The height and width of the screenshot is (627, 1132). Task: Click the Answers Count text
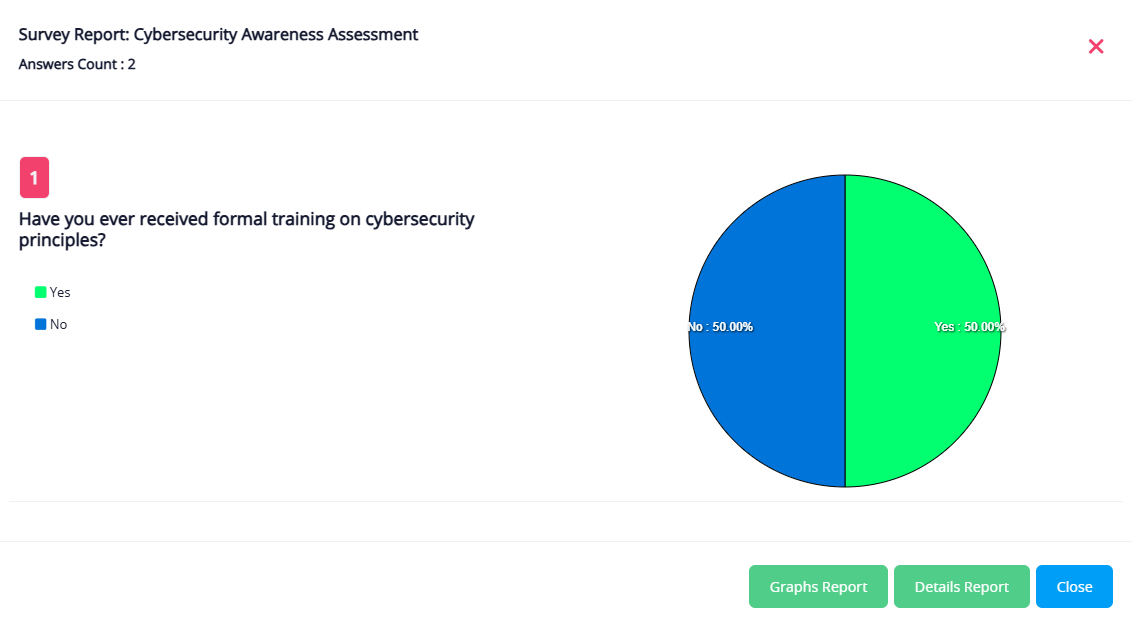77,64
